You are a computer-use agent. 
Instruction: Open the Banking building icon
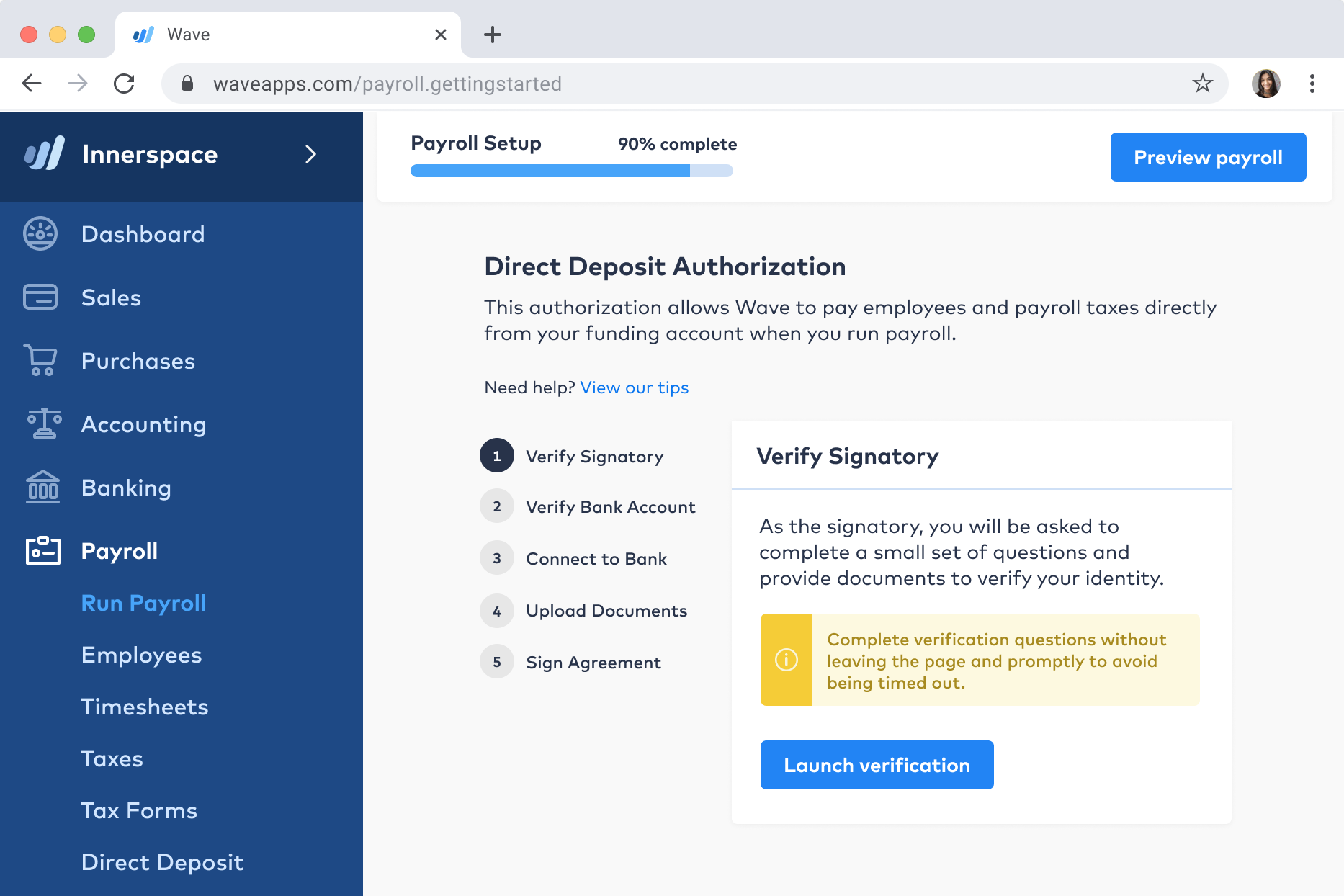[x=43, y=487]
